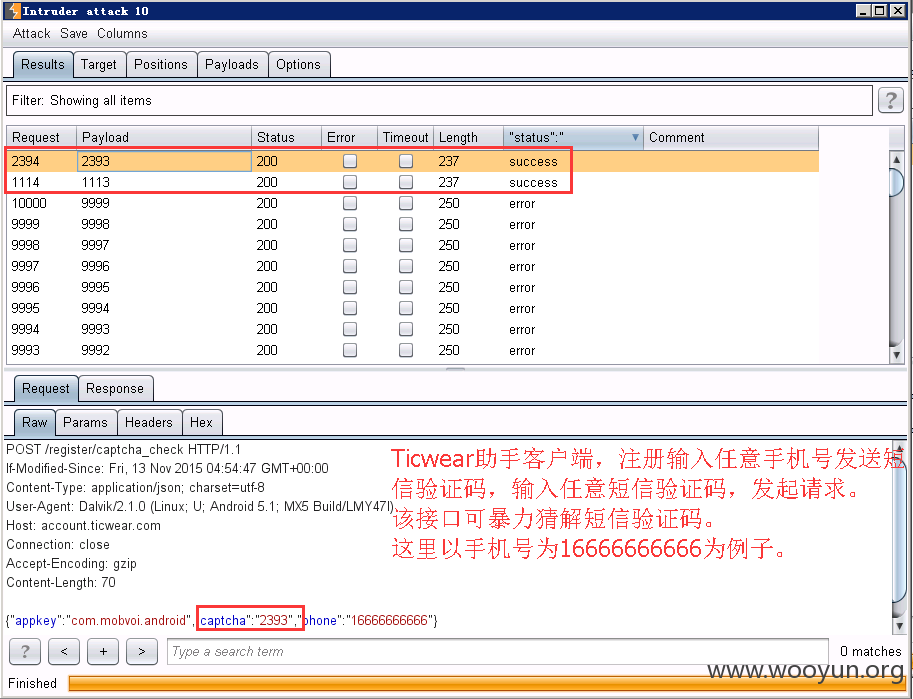Toggle Timeout checkbox for request 9993
The width and height of the screenshot is (913, 699).
(406, 350)
